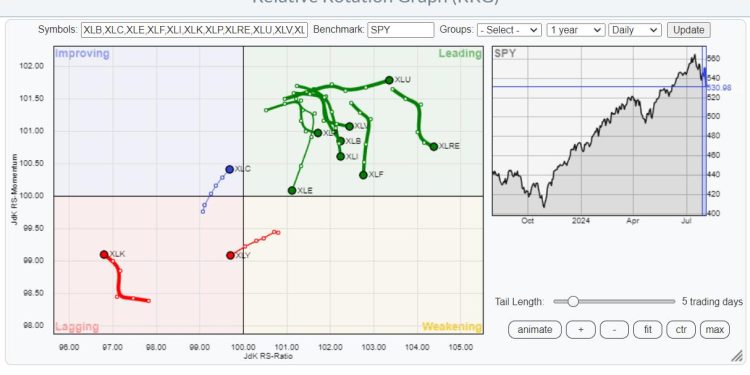The width and height of the screenshot is (750, 375).
Task: Click the Tail Length slider handle
Action: (x=573, y=301)
